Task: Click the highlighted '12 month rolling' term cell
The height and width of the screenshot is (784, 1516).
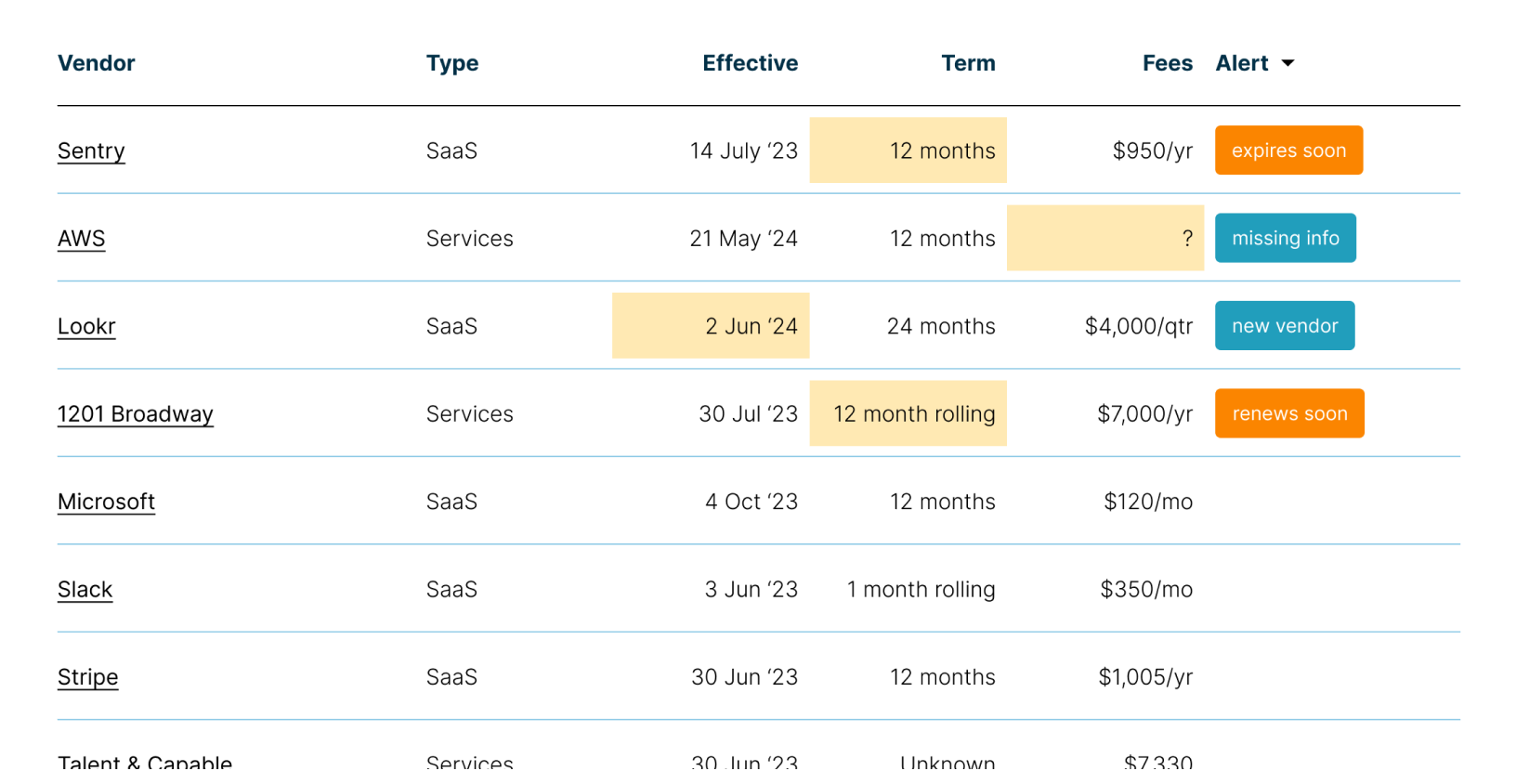Action: 908,413
